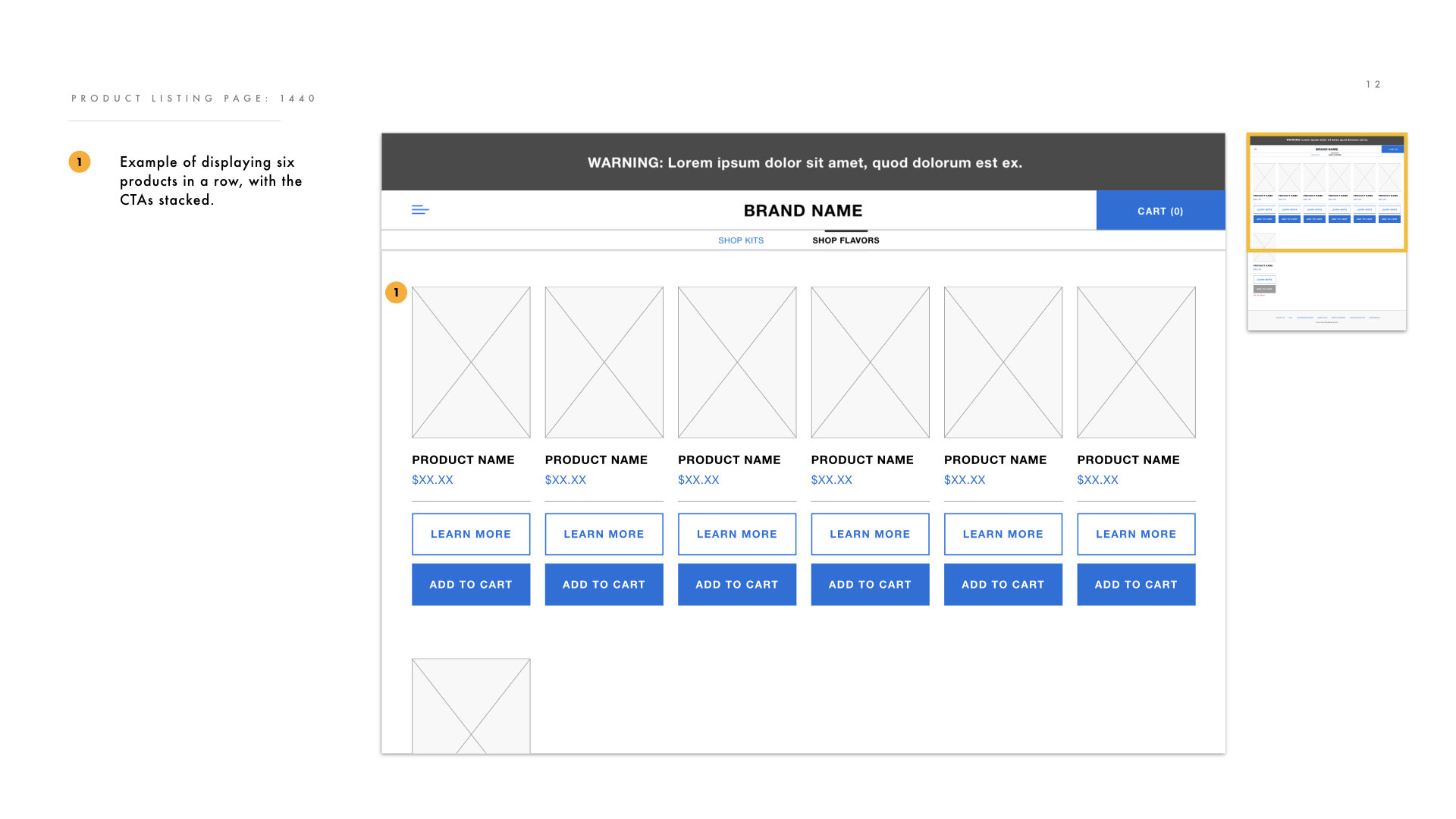
Task: Click LEARN MORE under the third product
Action: click(737, 534)
